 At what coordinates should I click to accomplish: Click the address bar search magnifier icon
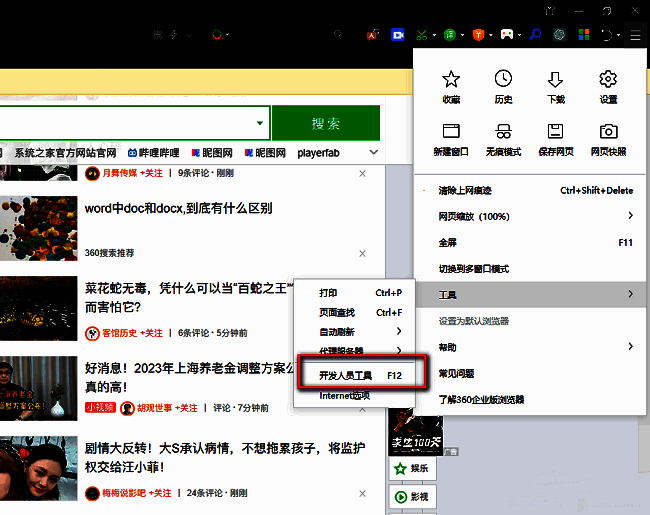pos(338,34)
